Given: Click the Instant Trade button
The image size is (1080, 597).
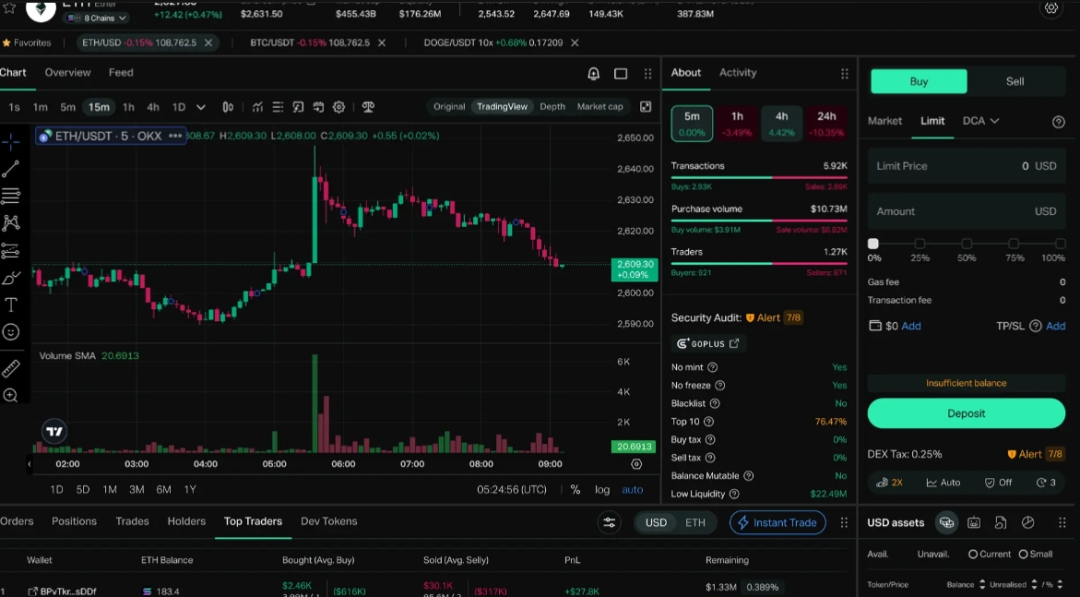Looking at the screenshot, I should pyautogui.click(x=778, y=523).
